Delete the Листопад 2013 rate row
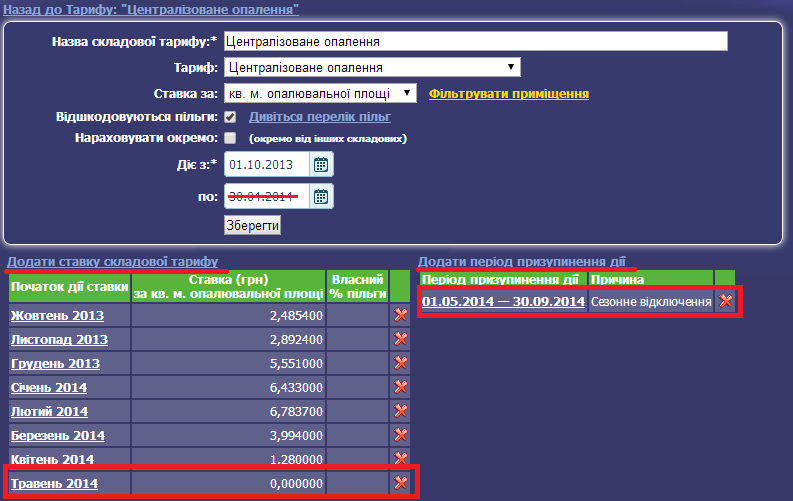793x501 pixels. pos(401,339)
